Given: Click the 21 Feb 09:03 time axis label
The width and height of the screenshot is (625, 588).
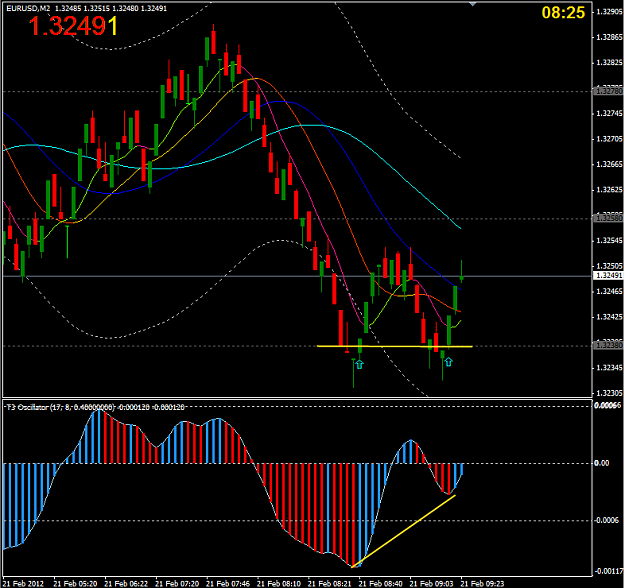Looking at the screenshot, I should pyautogui.click(x=431, y=584).
